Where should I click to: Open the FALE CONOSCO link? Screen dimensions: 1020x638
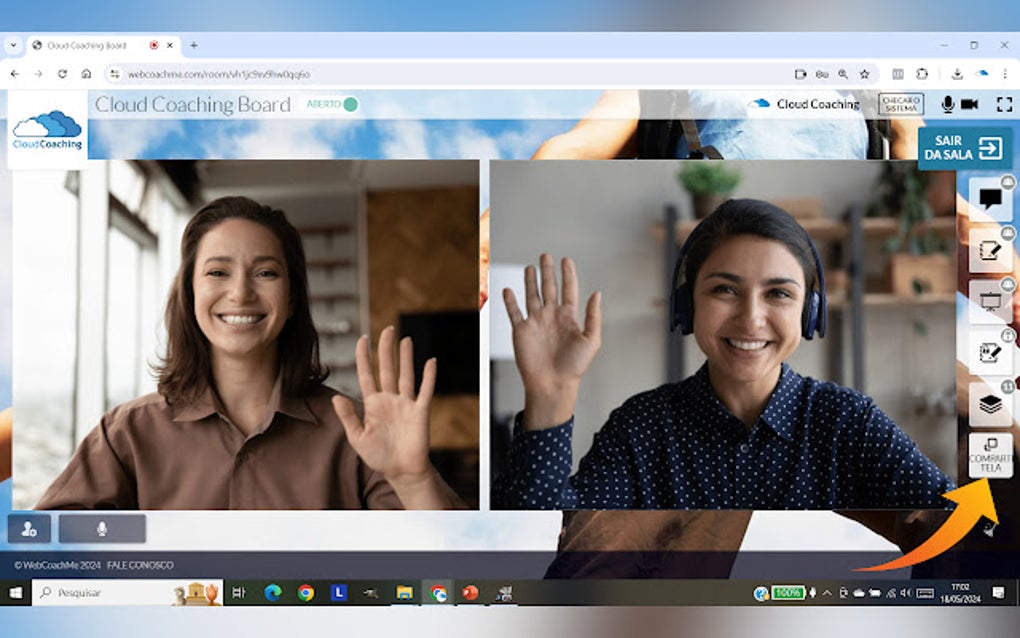pos(138,565)
